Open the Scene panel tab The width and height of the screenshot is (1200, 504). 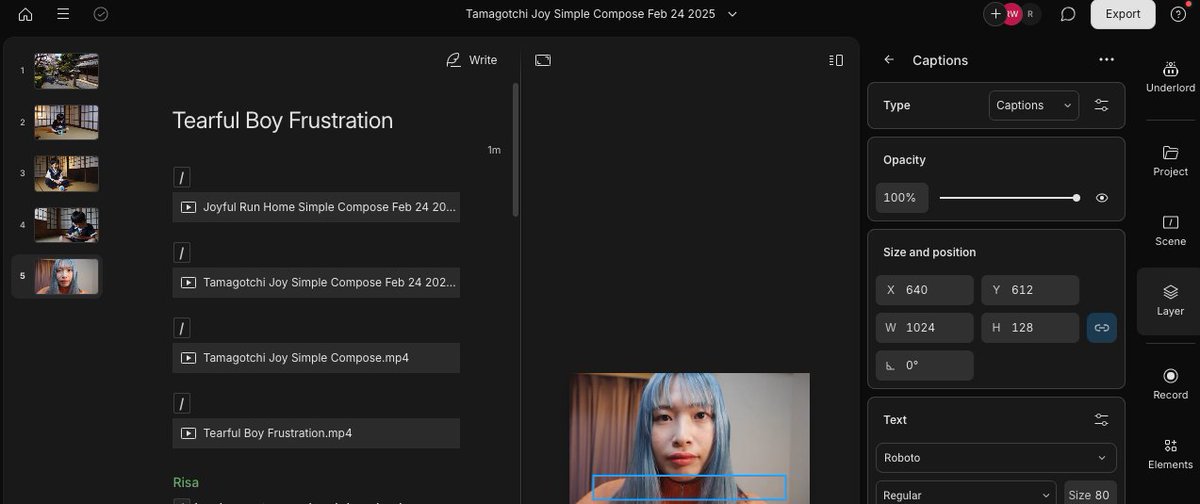tap(1170, 229)
